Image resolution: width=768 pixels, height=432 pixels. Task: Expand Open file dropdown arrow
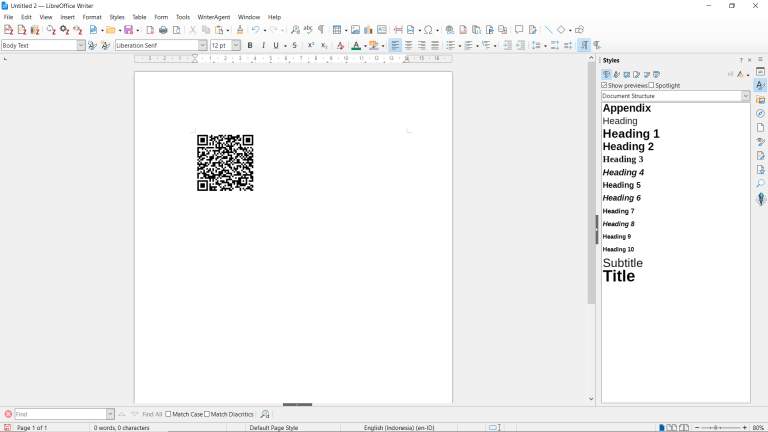point(120,30)
